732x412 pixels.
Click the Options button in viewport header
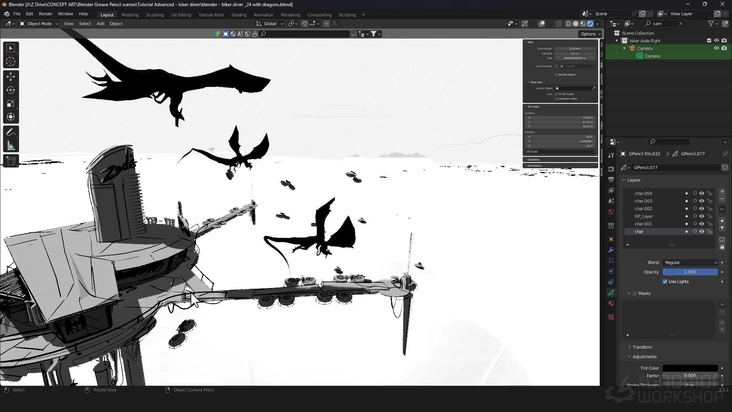point(589,33)
